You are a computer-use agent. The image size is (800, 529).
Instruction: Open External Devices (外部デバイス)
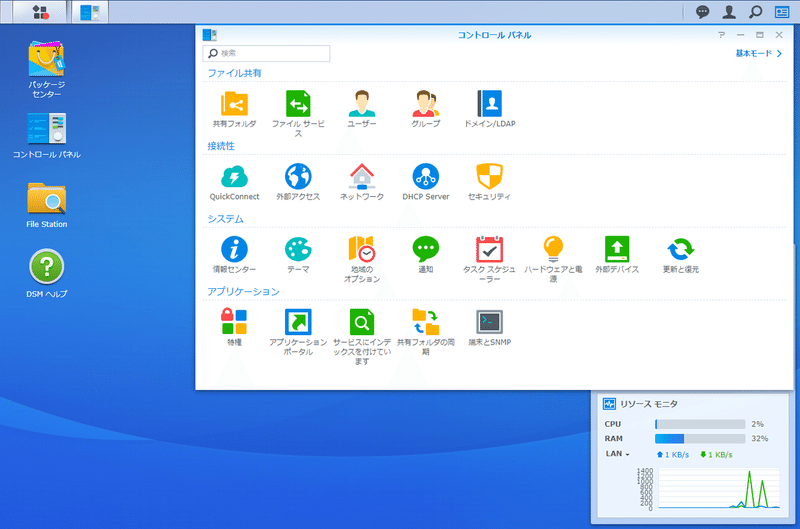tap(617, 249)
